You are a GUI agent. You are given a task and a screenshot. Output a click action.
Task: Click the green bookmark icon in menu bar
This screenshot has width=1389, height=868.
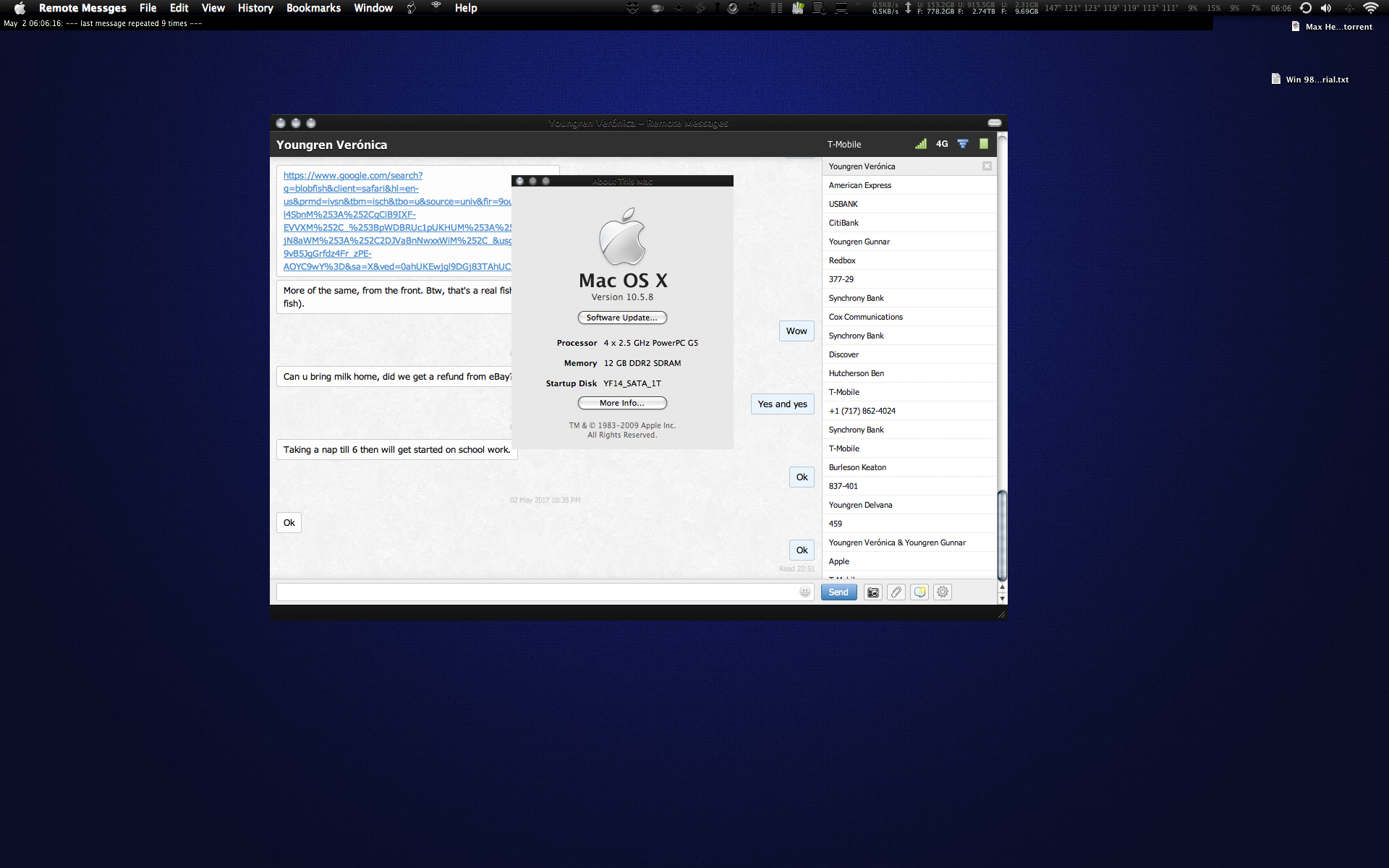click(798, 8)
